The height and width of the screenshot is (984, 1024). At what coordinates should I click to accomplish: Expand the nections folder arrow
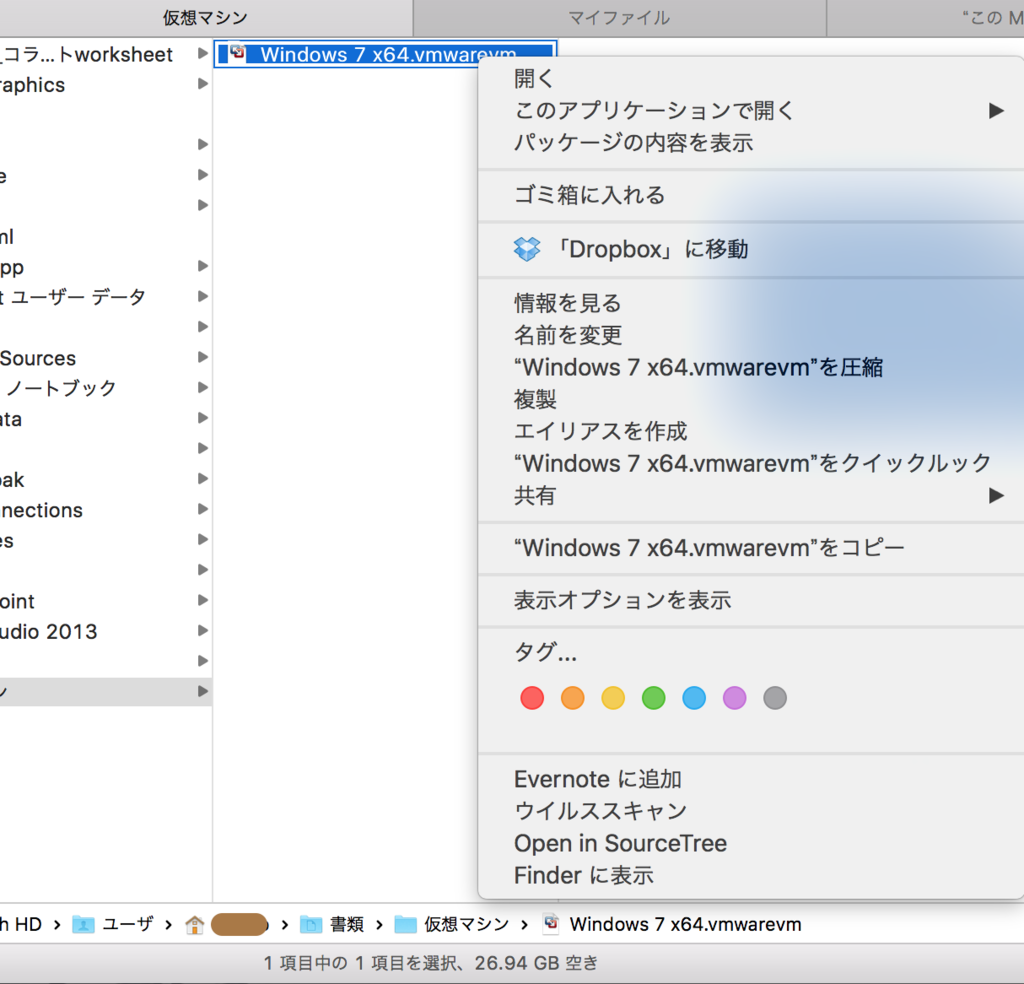click(203, 509)
